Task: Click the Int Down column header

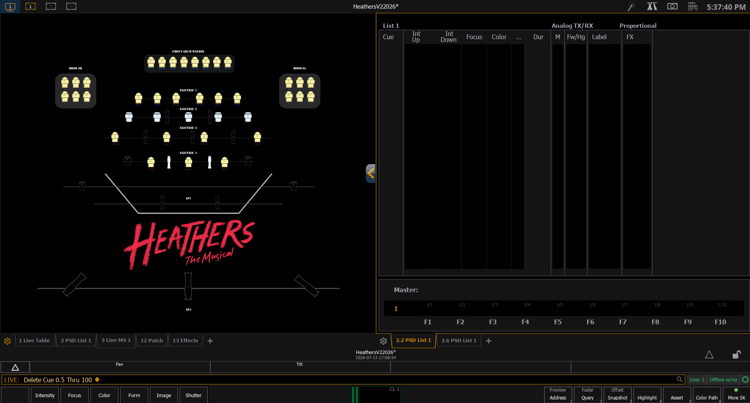Action: pyautogui.click(x=449, y=37)
